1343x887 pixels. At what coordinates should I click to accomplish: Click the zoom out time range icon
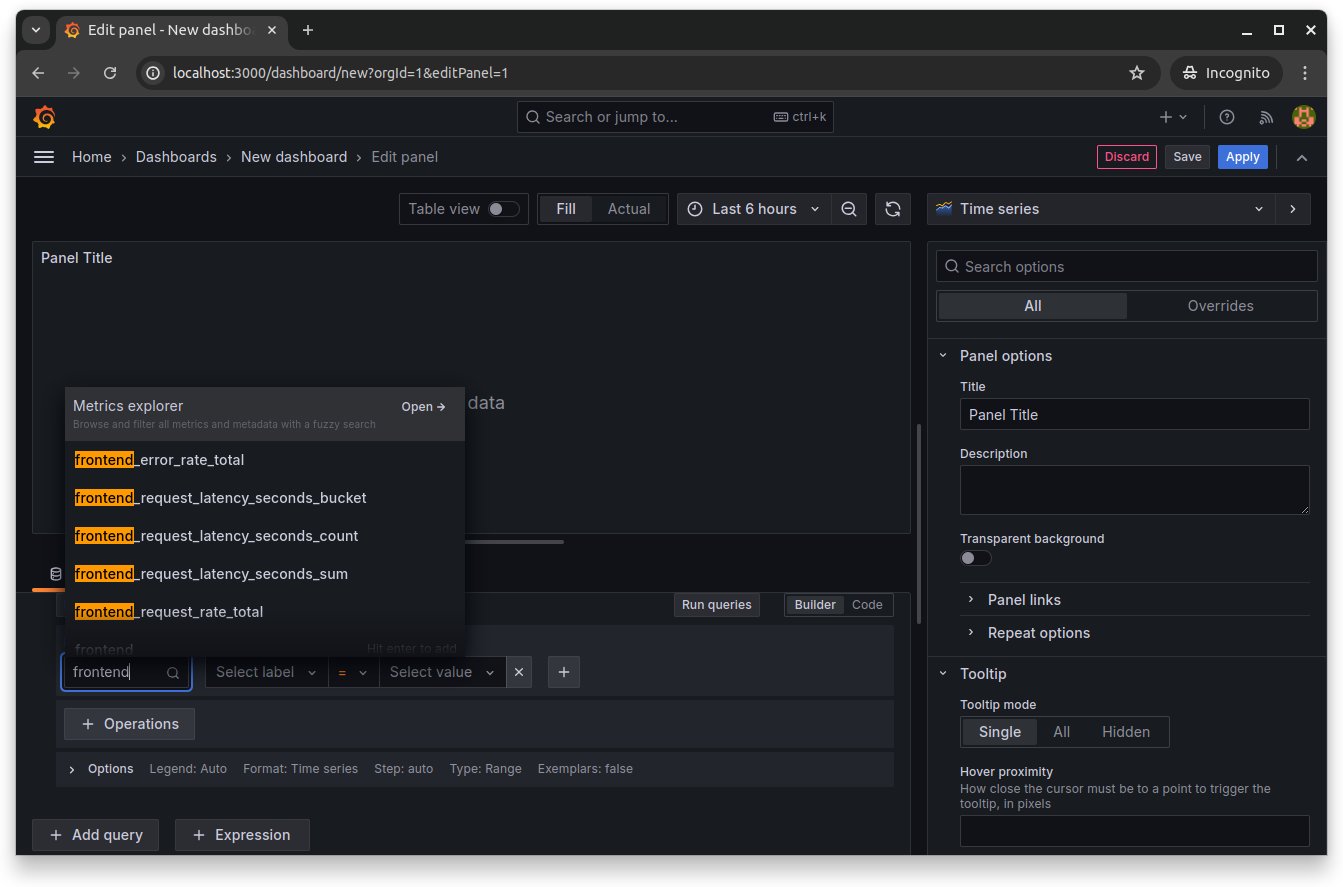click(x=849, y=209)
